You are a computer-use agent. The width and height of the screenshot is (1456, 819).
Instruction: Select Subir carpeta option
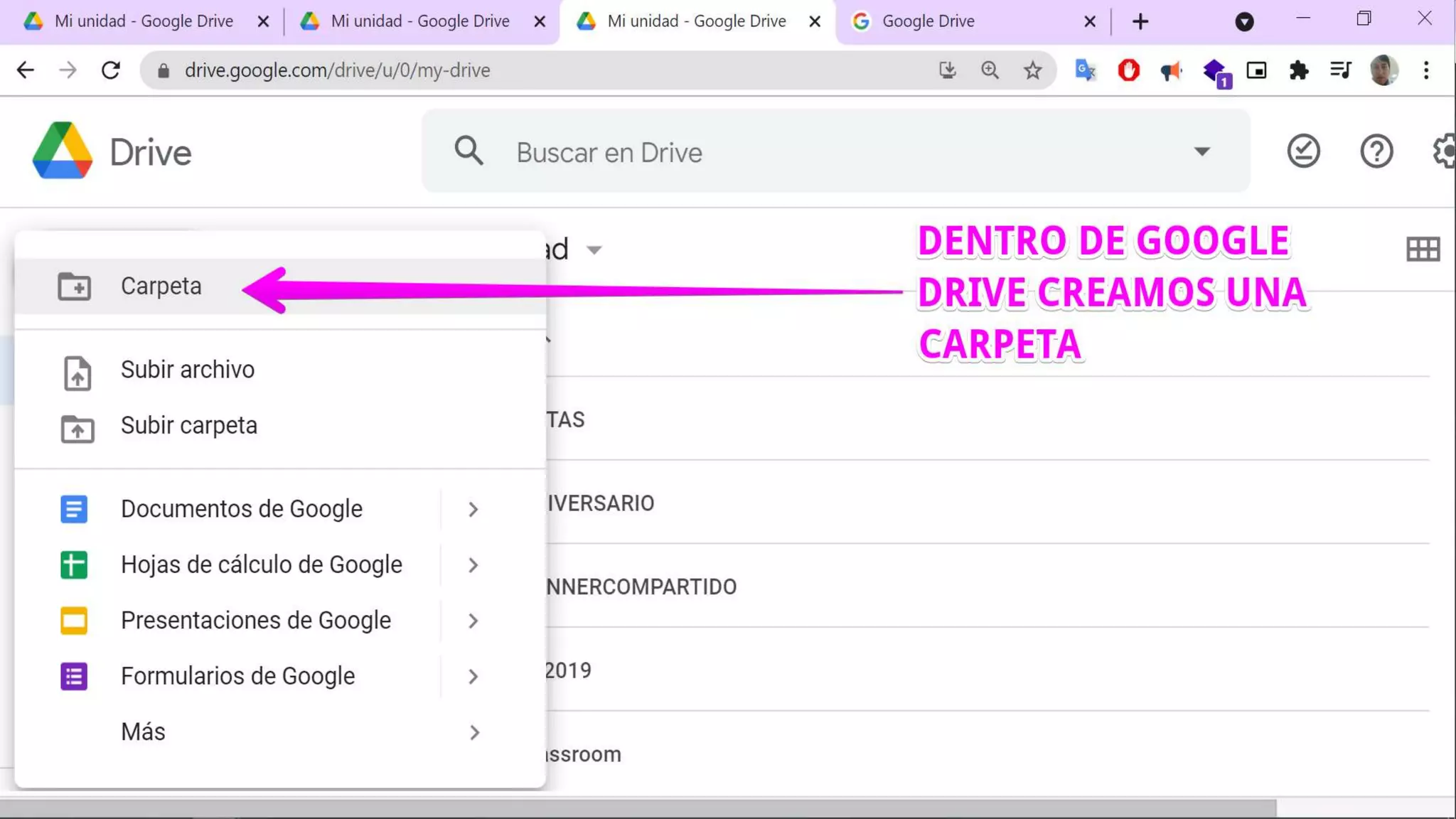188,425
